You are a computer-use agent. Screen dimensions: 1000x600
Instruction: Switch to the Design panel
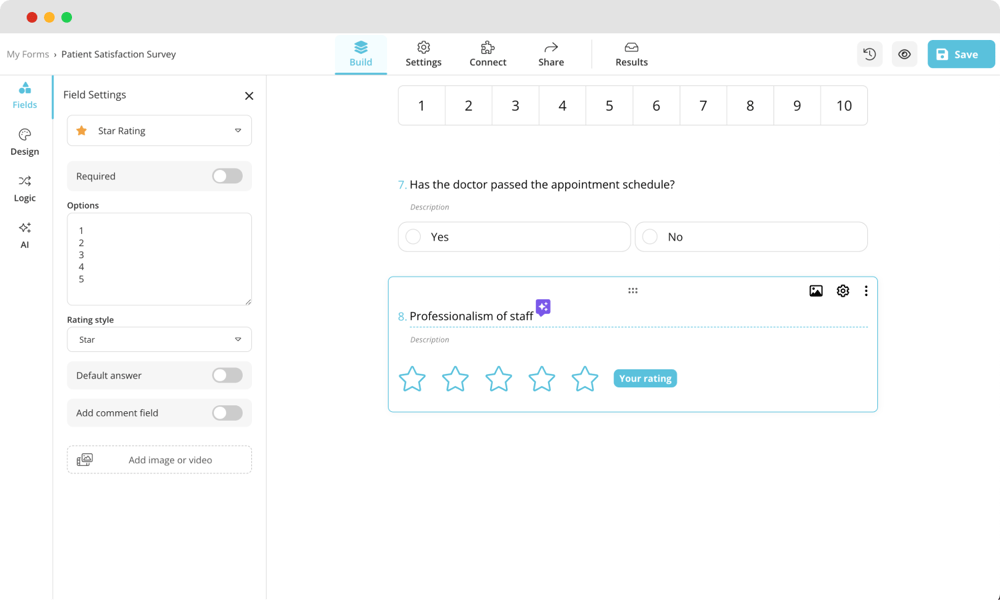tap(24, 142)
